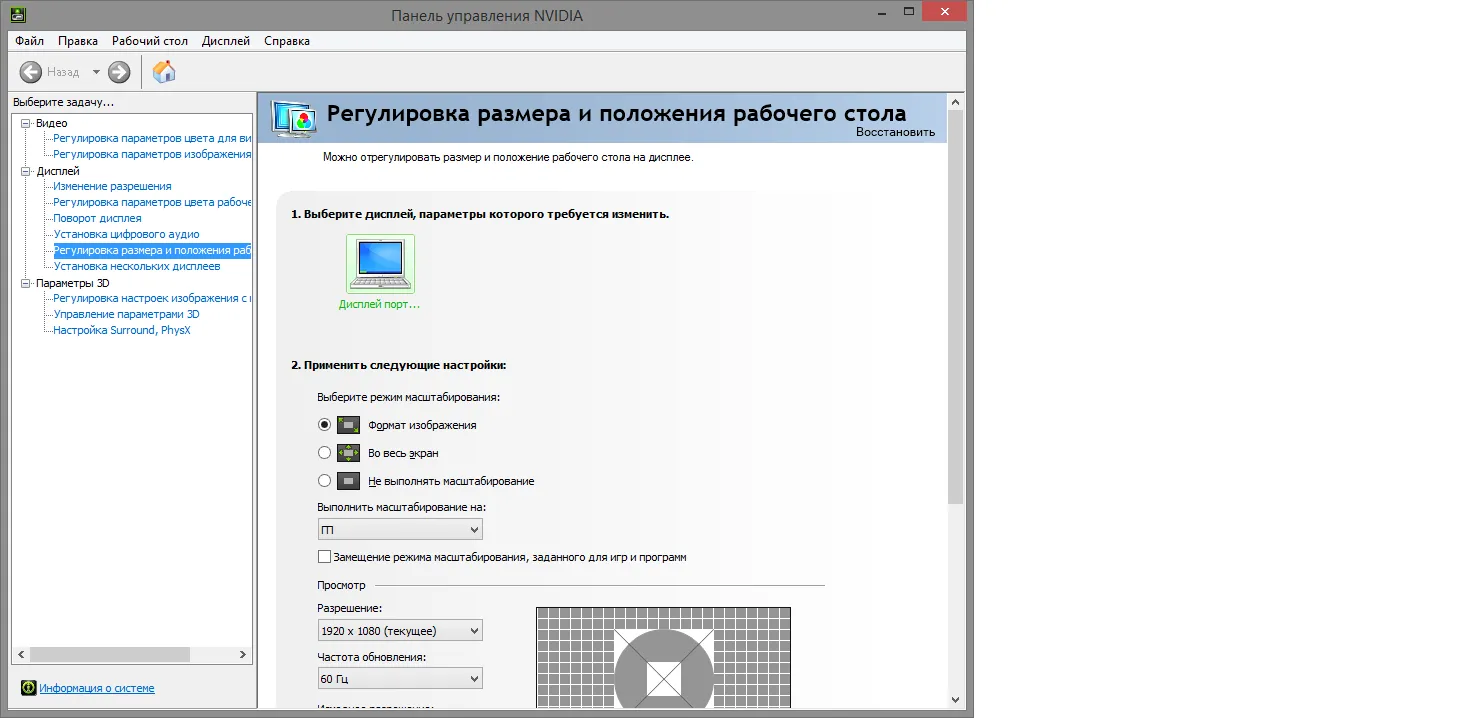Open Управление параметрами 3D task
Viewport: 1479px width, 718px height.
click(x=126, y=314)
